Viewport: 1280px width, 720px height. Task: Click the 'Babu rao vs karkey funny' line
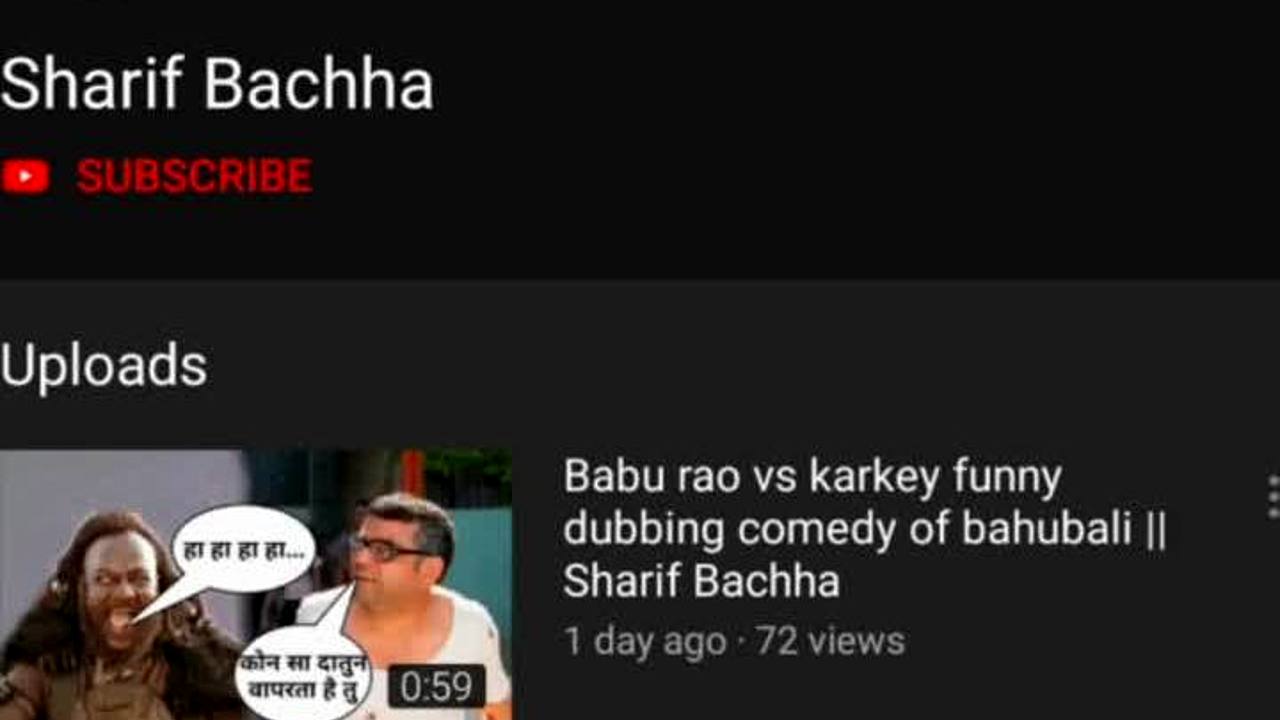pos(812,478)
